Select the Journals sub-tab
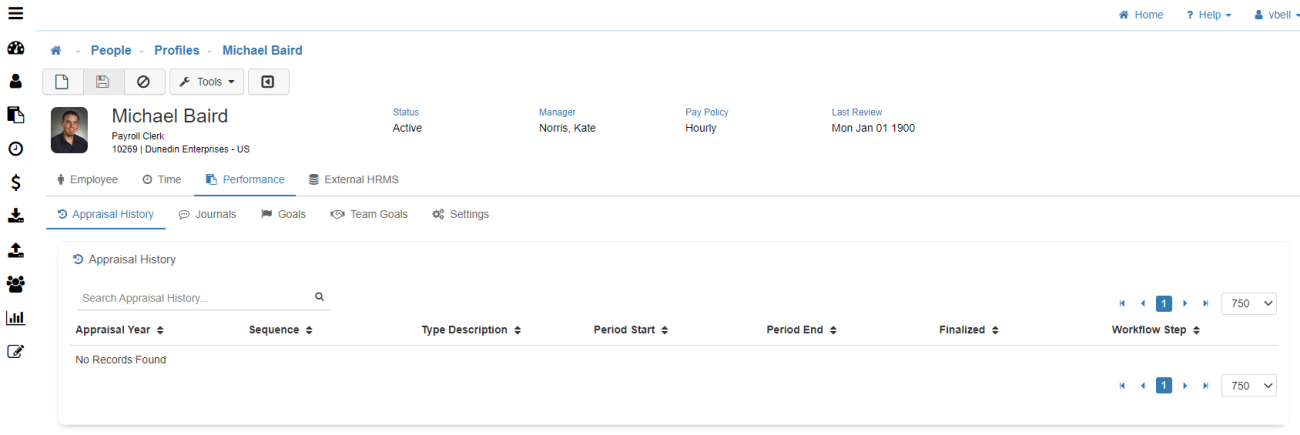This screenshot has height=435, width=1300. tap(207, 214)
